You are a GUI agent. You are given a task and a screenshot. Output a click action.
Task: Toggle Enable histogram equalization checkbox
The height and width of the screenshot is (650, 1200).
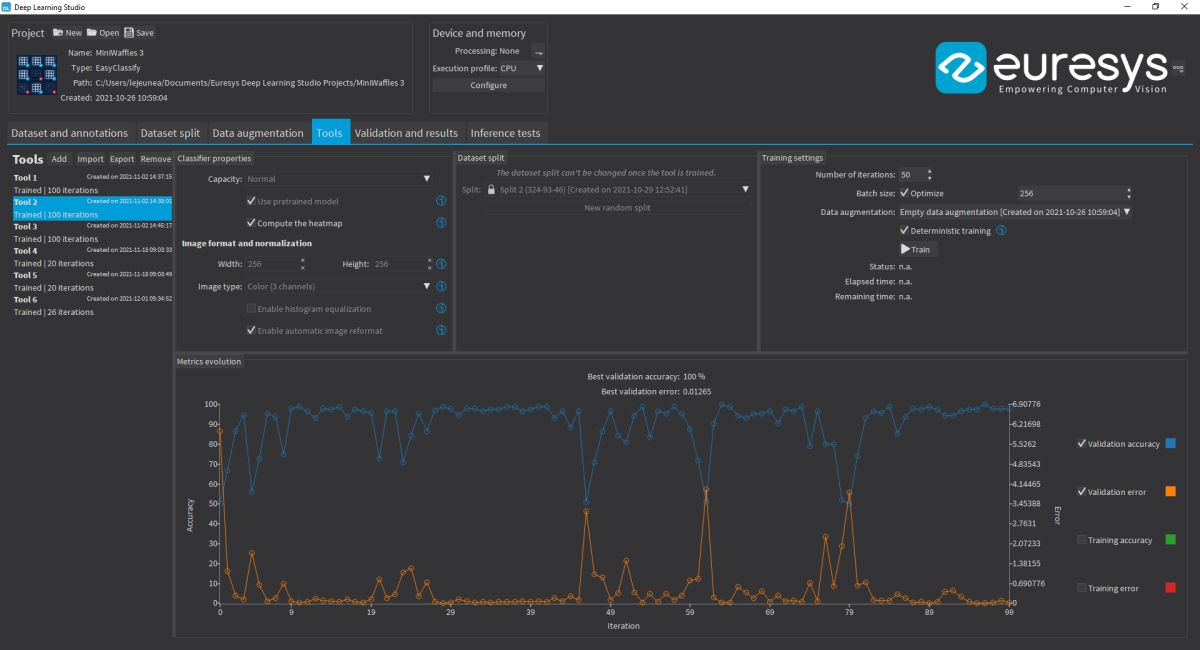click(x=251, y=309)
